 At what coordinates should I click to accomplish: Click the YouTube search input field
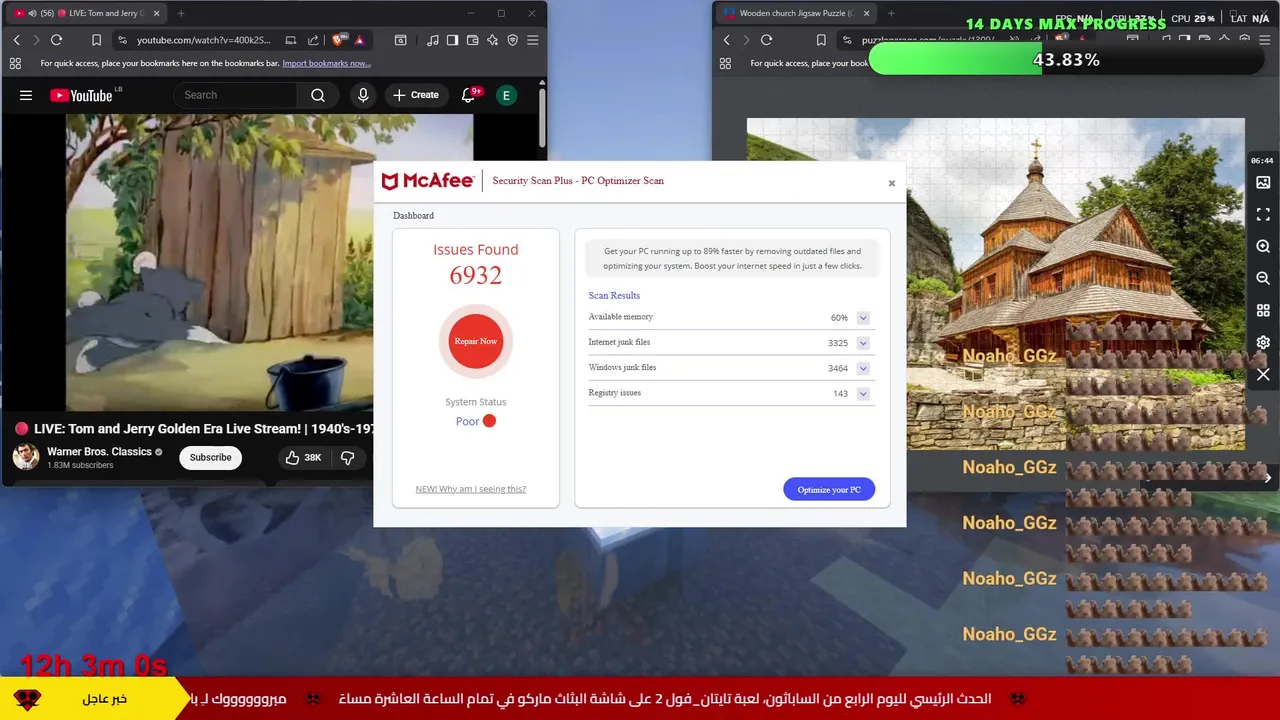pyautogui.click(x=235, y=95)
